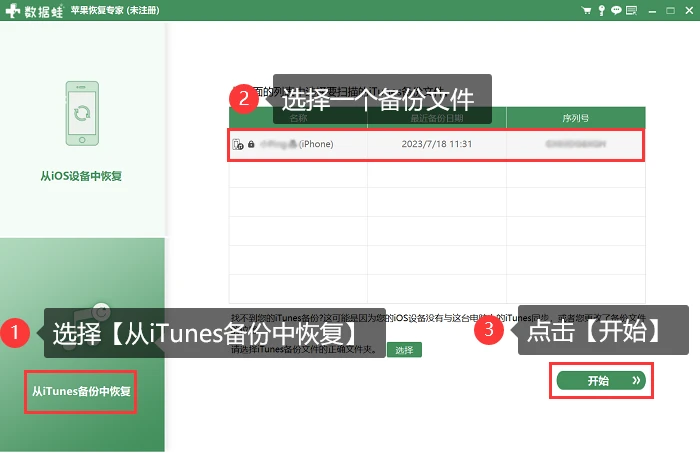
Task: Click the lock icon on the backup entry
Action: coord(251,144)
